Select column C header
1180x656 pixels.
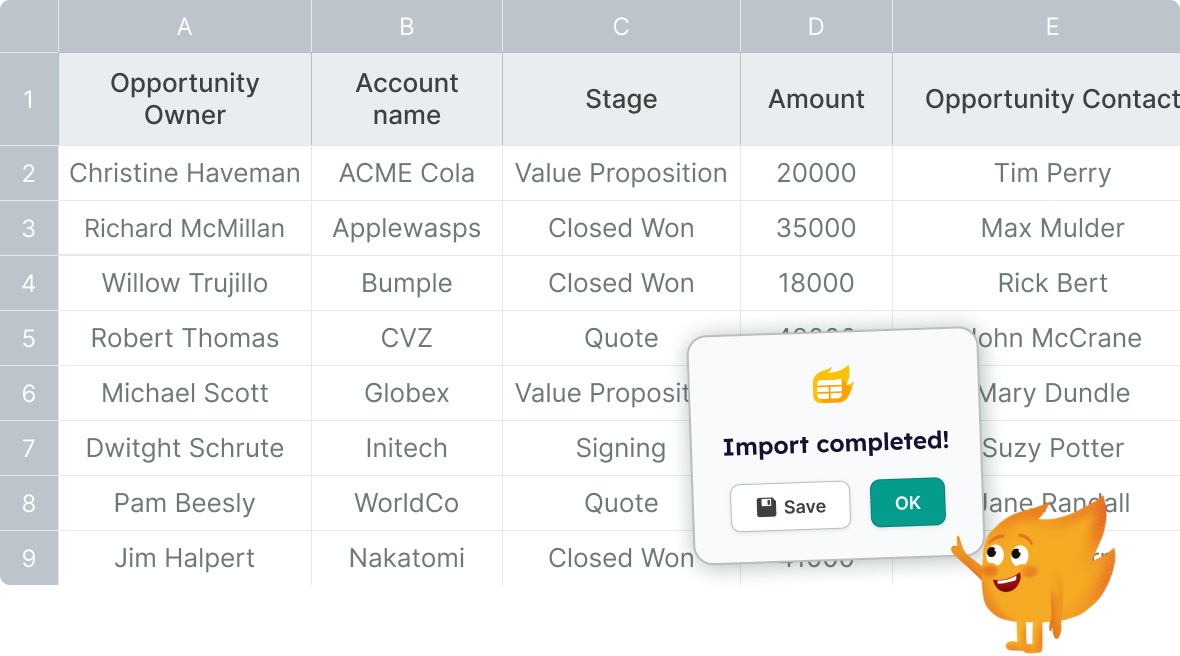pos(621,27)
